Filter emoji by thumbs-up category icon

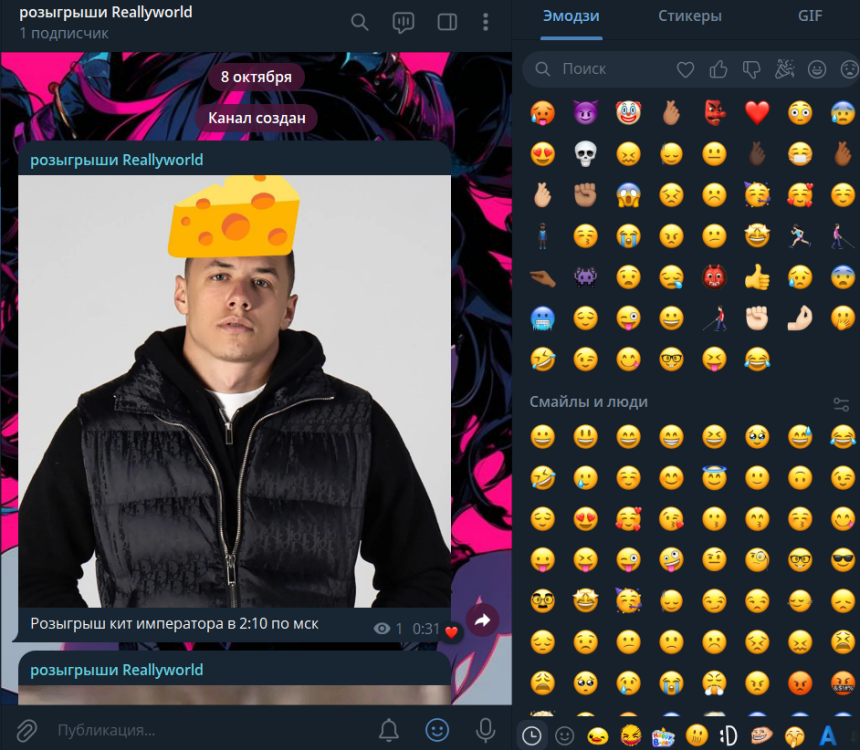pyautogui.click(x=718, y=70)
